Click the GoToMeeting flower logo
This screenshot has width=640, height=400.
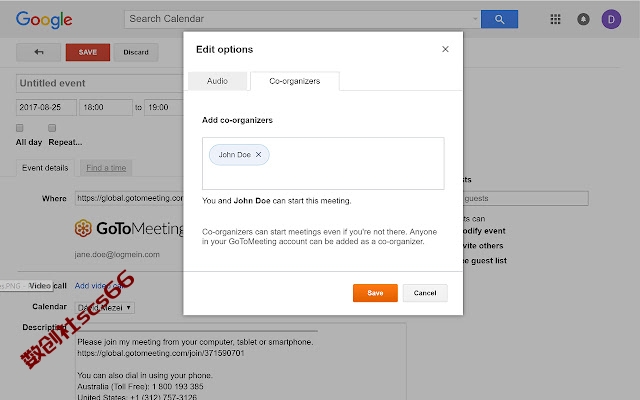[83, 228]
